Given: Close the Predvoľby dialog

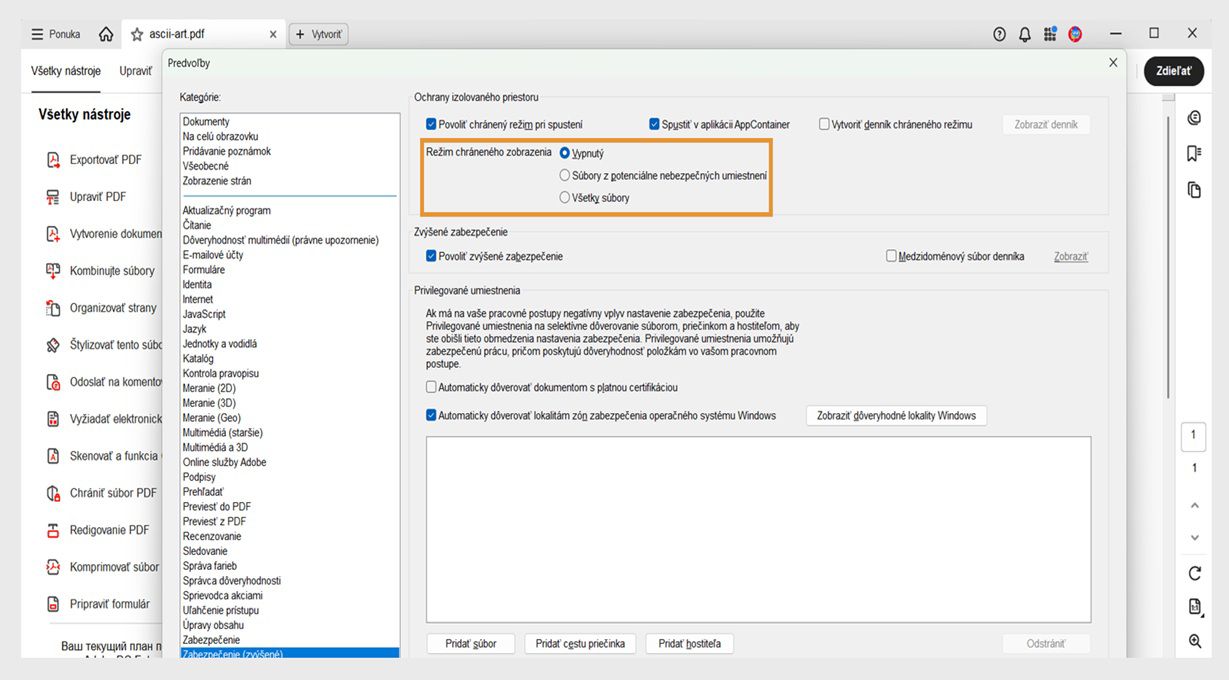Looking at the screenshot, I should coord(1113,62).
